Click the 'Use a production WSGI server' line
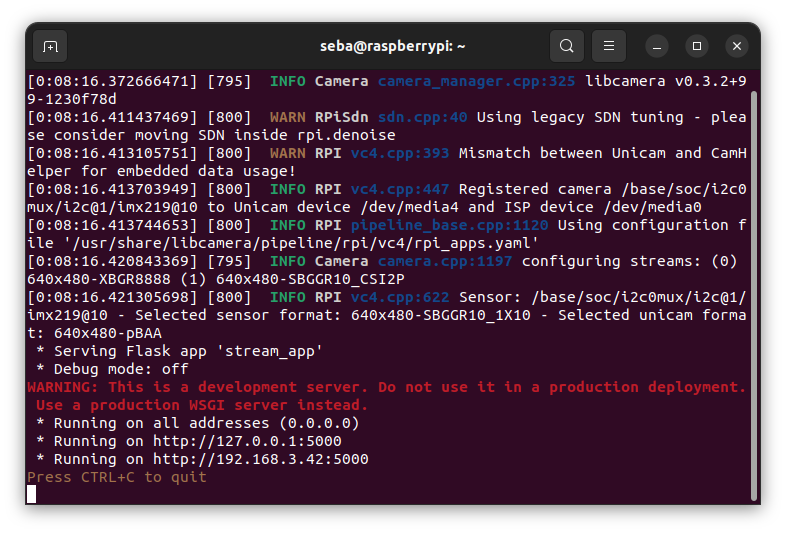 click(x=202, y=405)
